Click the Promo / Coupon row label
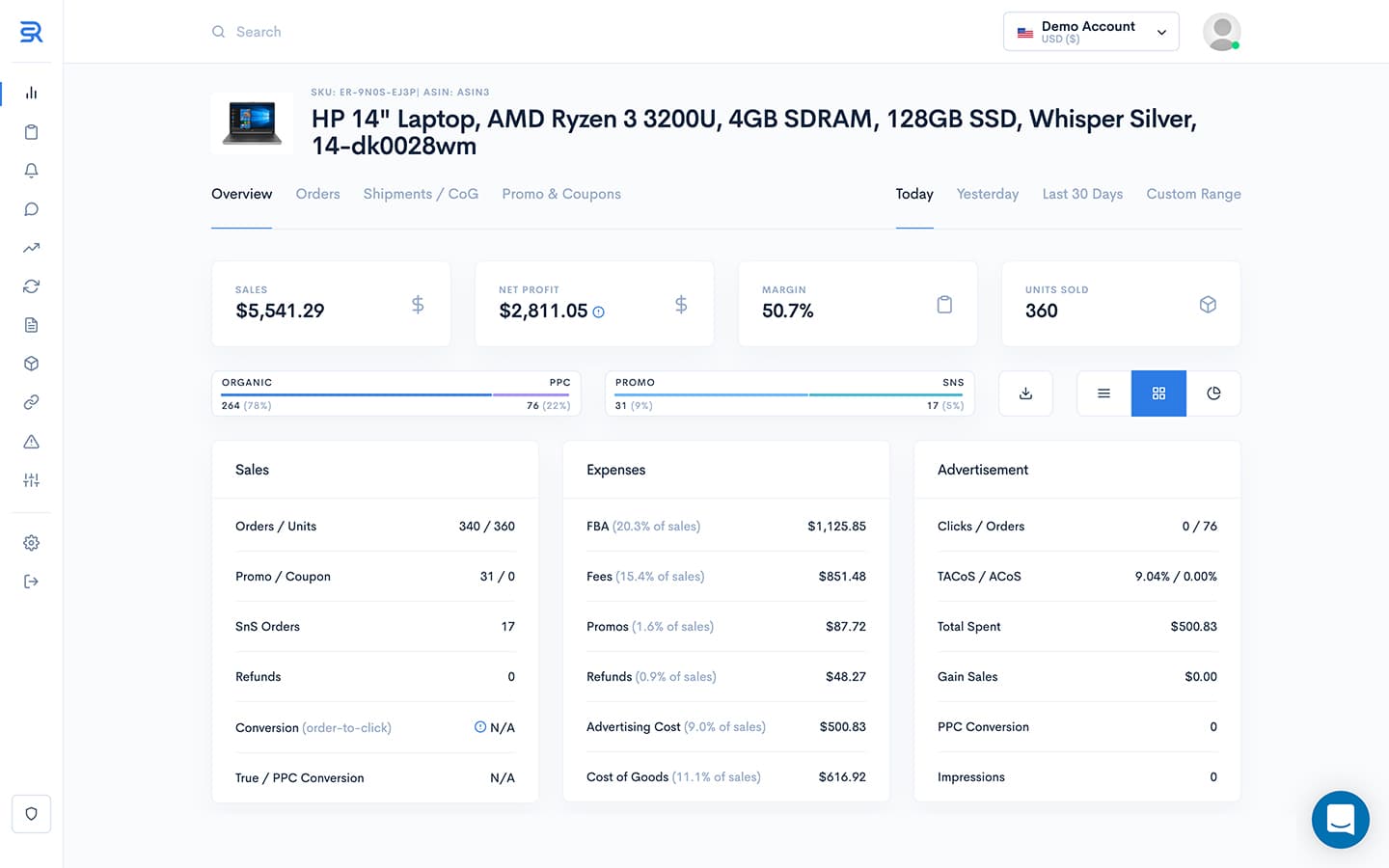Screen dimensions: 1389x868 [283, 577]
